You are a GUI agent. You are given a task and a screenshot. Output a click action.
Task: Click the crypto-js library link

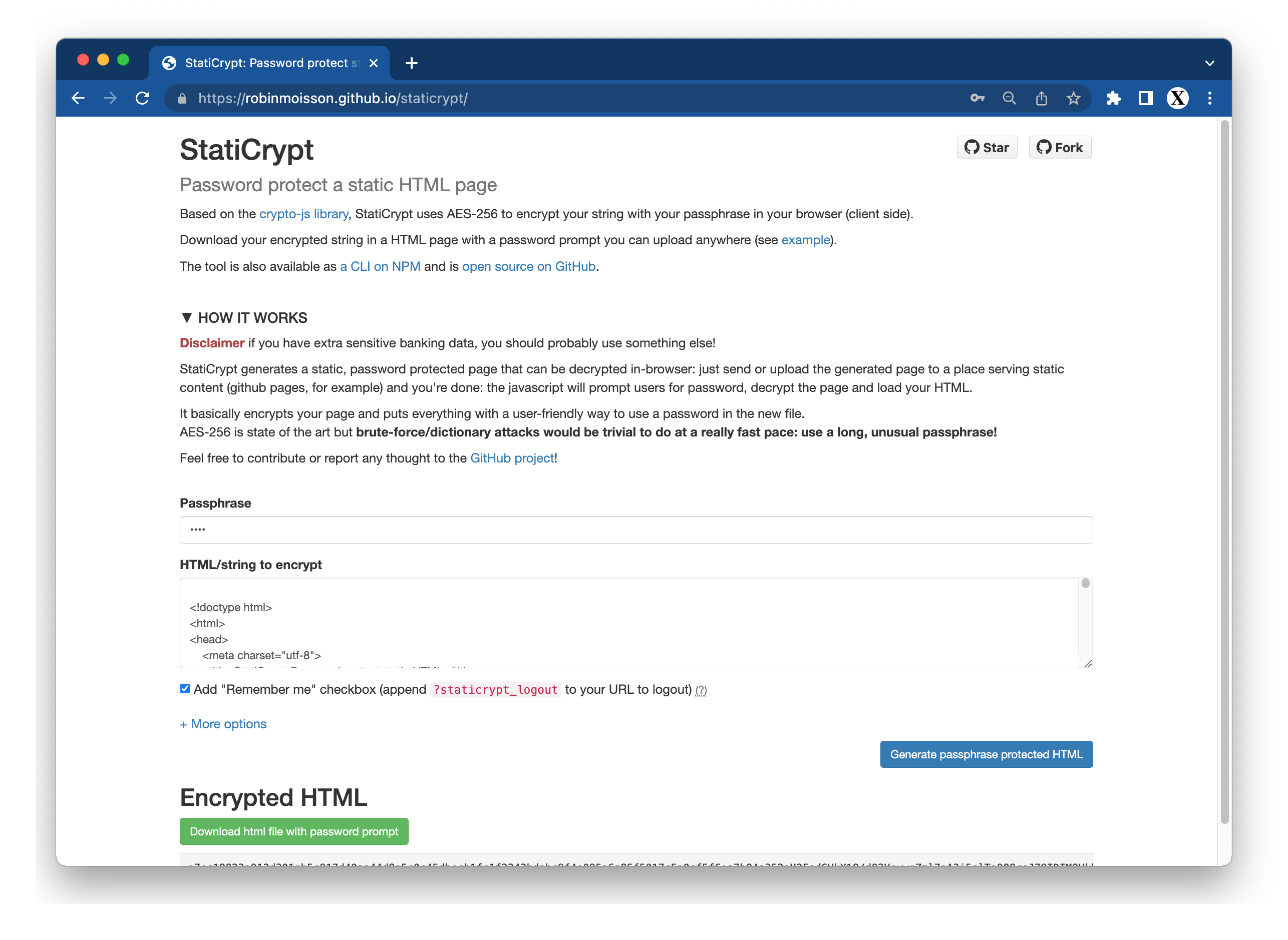pyautogui.click(x=303, y=214)
